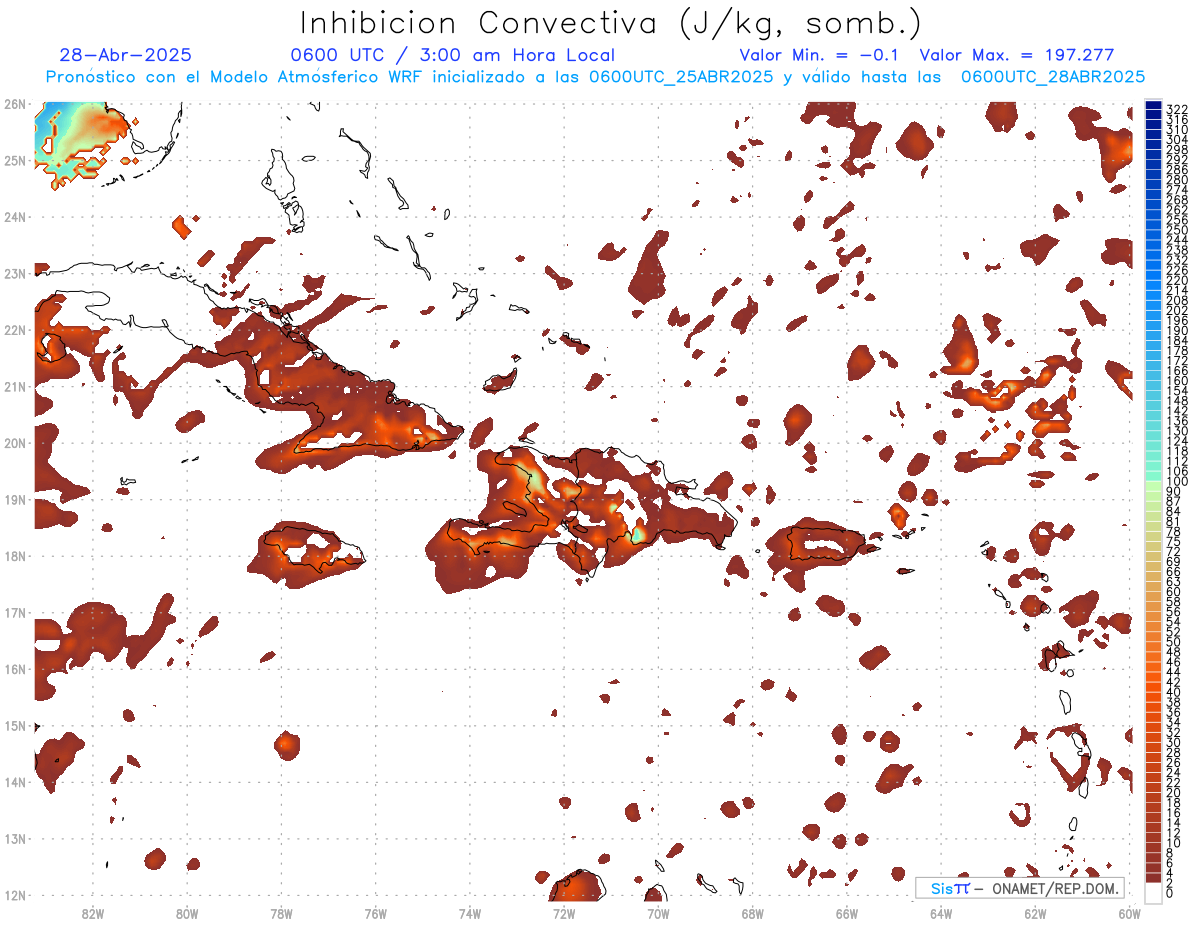Image resolution: width=1200 pixels, height=927 pixels.
Task: Click the '70W' longitude label
Action: pos(658,913)
